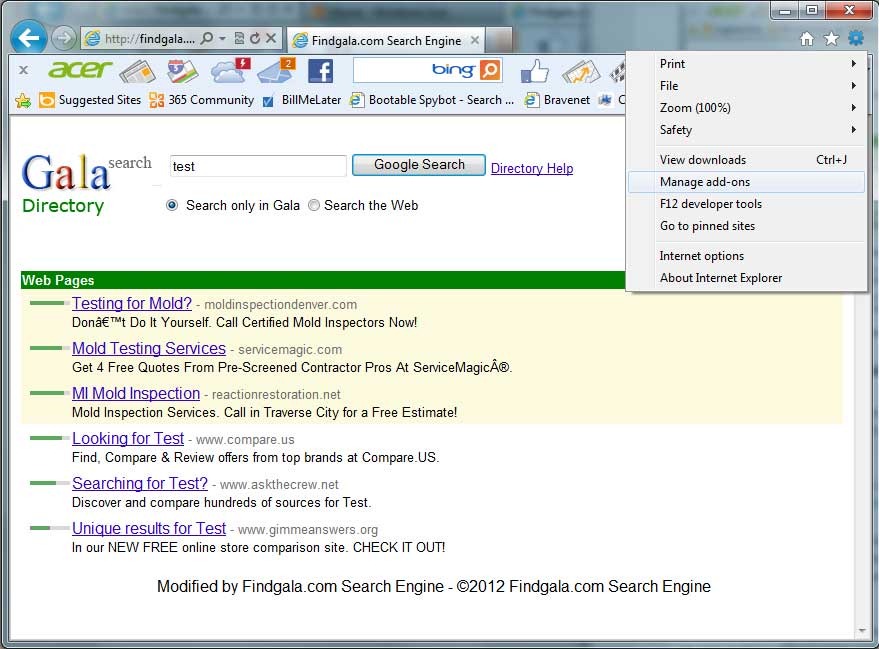Click the Gala Directory logo

pyautogui.click(x=87, y=183)
